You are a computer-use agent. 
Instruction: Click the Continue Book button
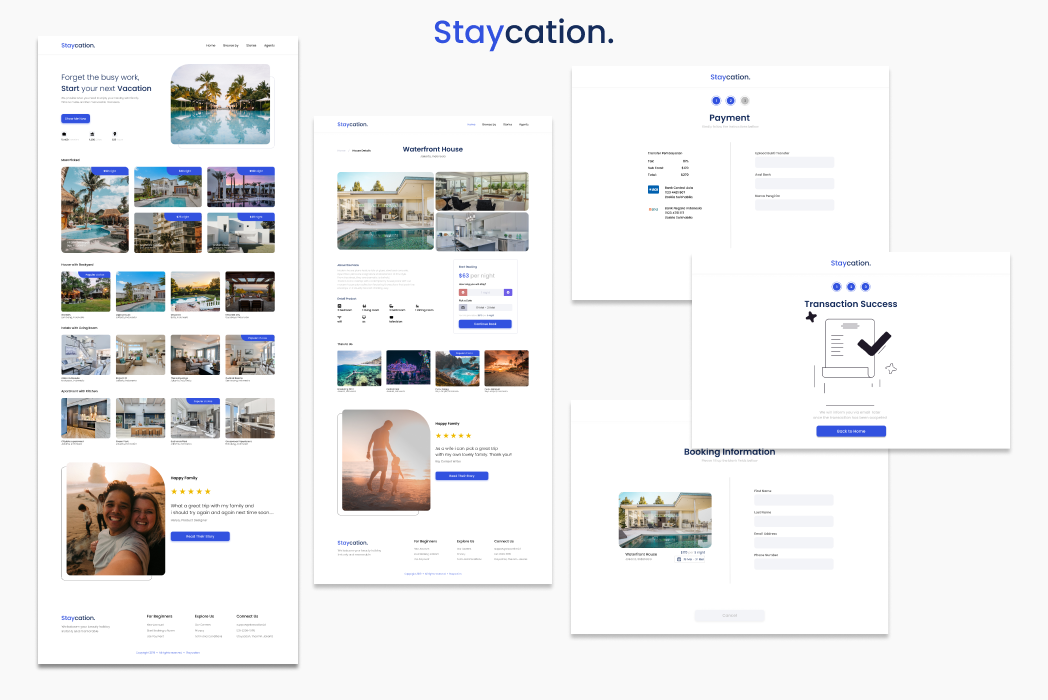tap(485, 324)
